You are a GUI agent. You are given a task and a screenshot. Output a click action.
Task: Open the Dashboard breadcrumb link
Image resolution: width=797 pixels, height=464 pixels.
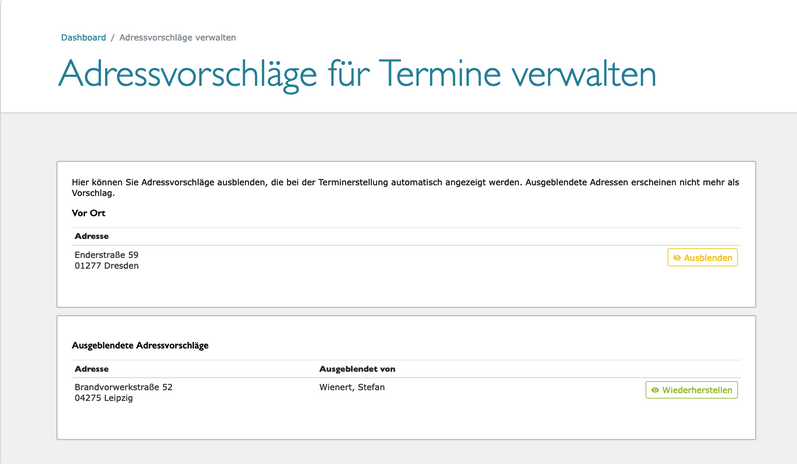(83, 38)
